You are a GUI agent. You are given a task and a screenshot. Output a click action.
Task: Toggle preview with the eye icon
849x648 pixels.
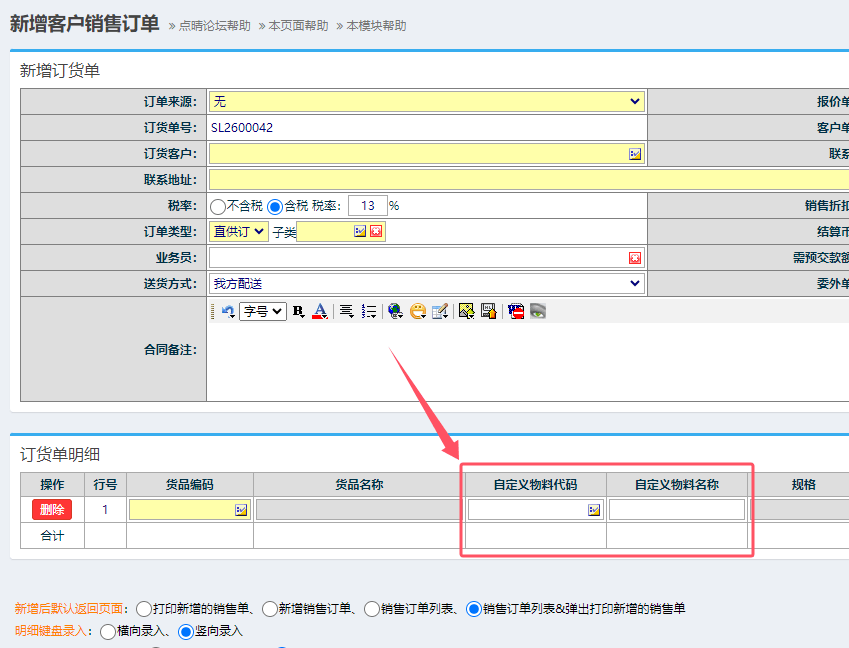[x=538, y=311]
